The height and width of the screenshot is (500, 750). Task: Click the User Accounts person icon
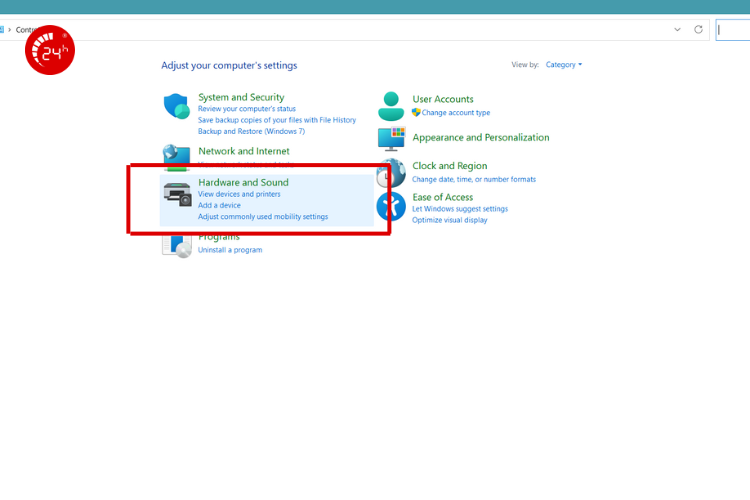pyautogui.click(x=391, y=105)
